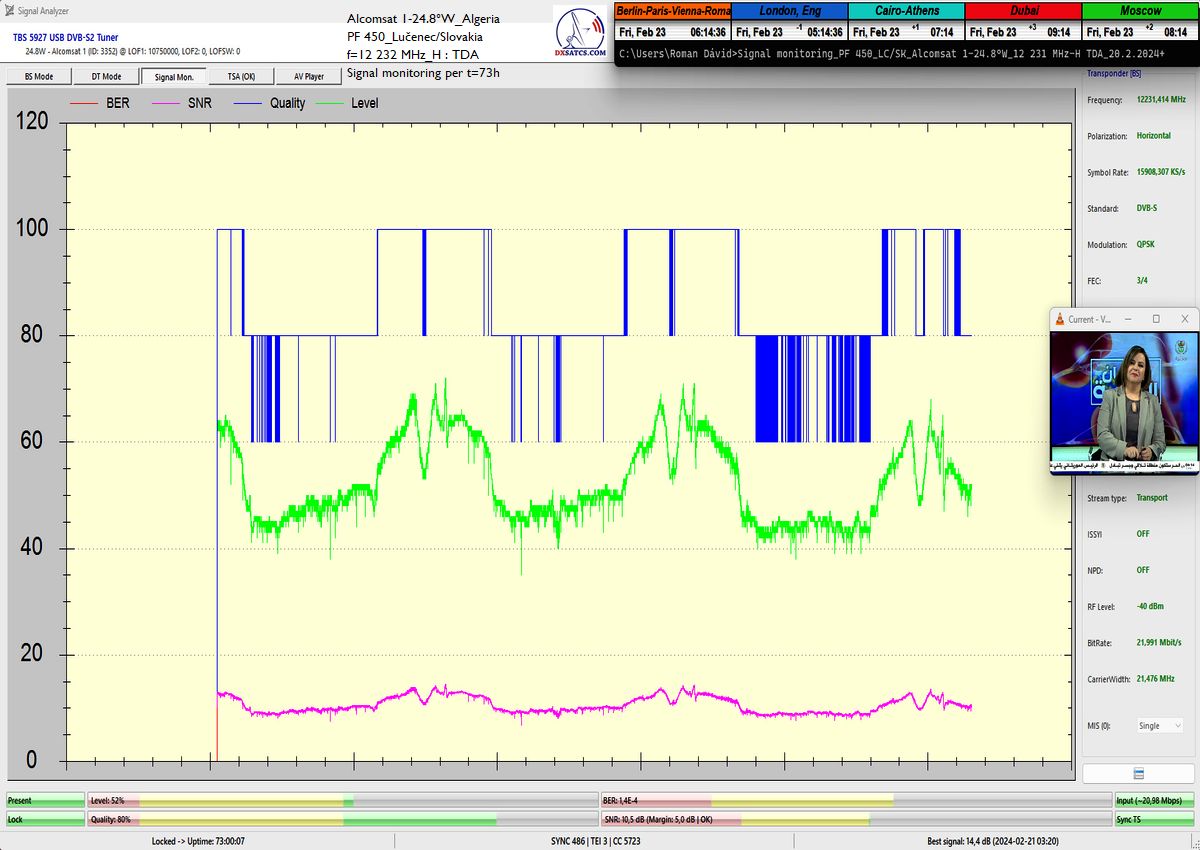Click the VLC cone icon in the video window
The height and width of the screenshot is (850, 1200).
(1060, 319)
